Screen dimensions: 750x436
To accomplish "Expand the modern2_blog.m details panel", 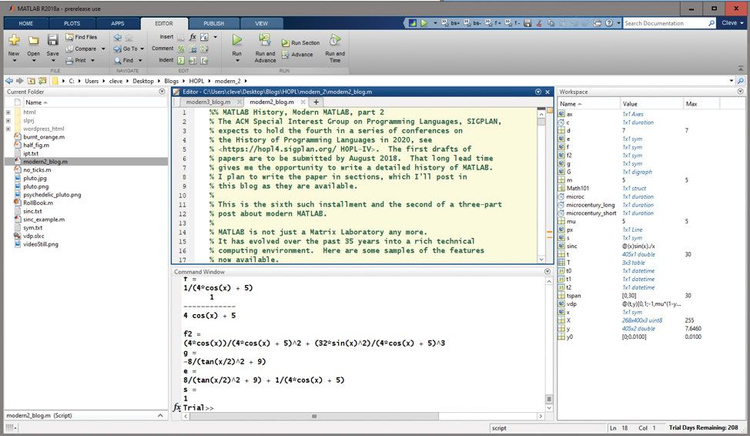I will [x=160, y=415].
